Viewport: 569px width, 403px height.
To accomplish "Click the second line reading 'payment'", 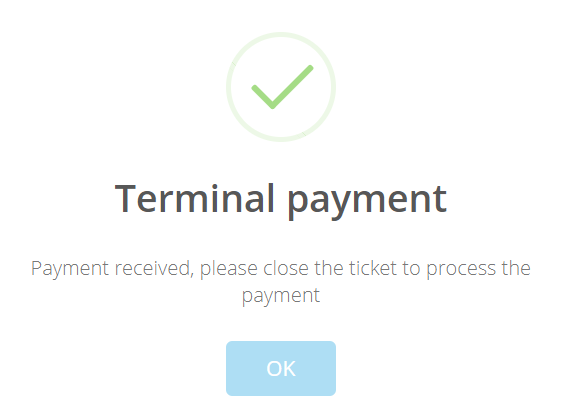I will pos(281,296).
